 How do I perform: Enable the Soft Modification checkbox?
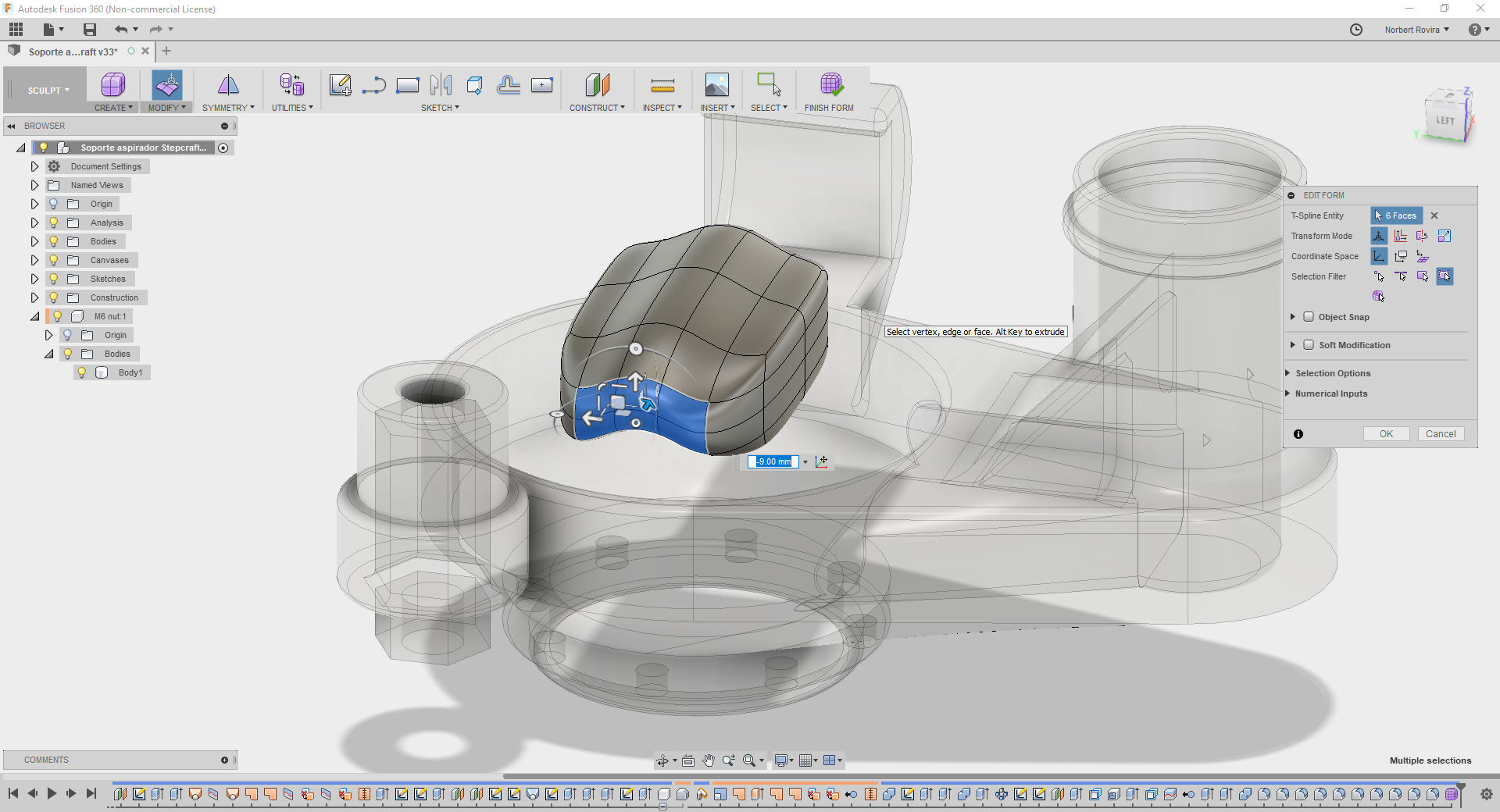1309,345
